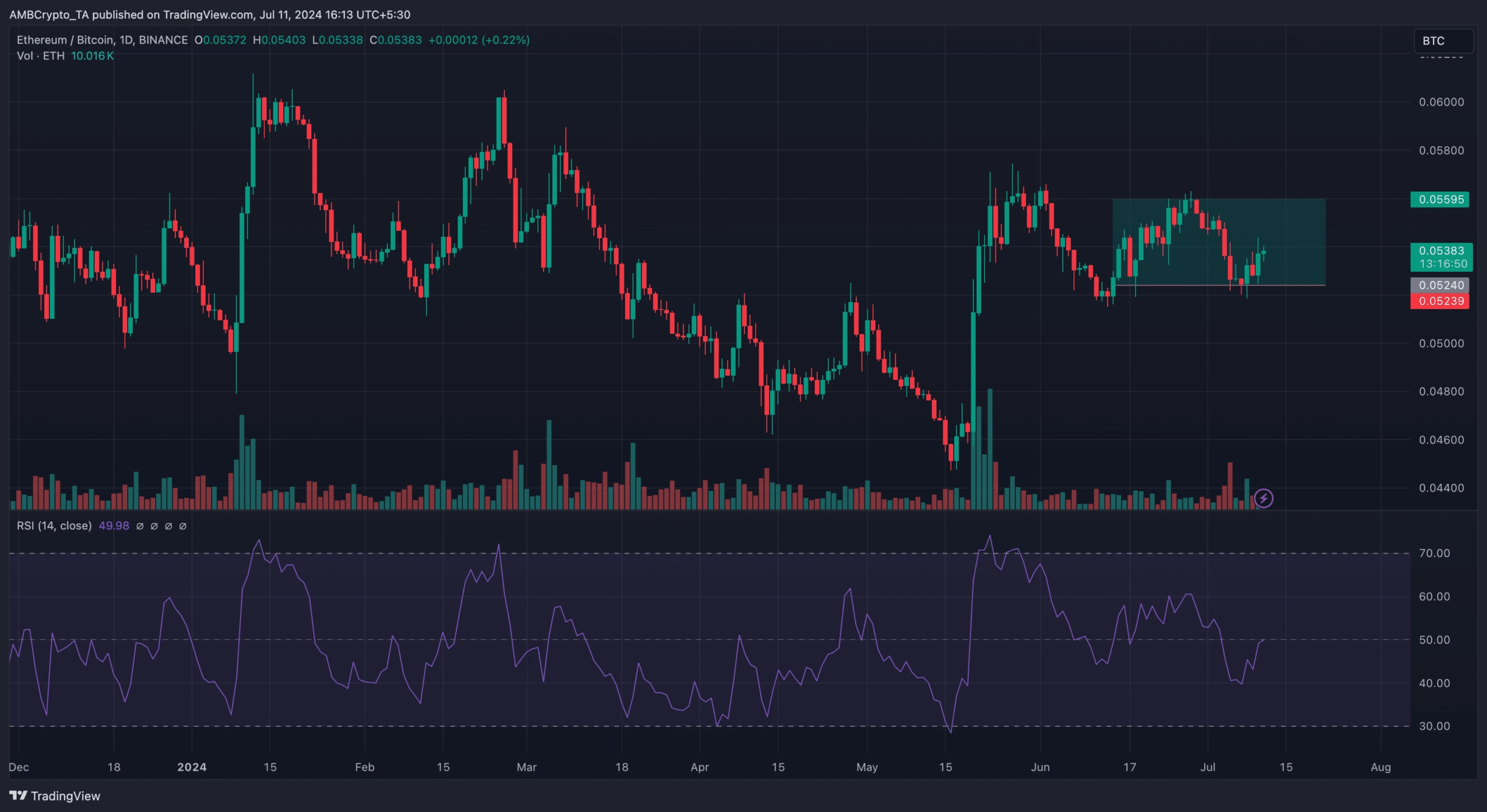
Task: Click the 30.00 RSI axis level
Action: [x=1435, y=726]
